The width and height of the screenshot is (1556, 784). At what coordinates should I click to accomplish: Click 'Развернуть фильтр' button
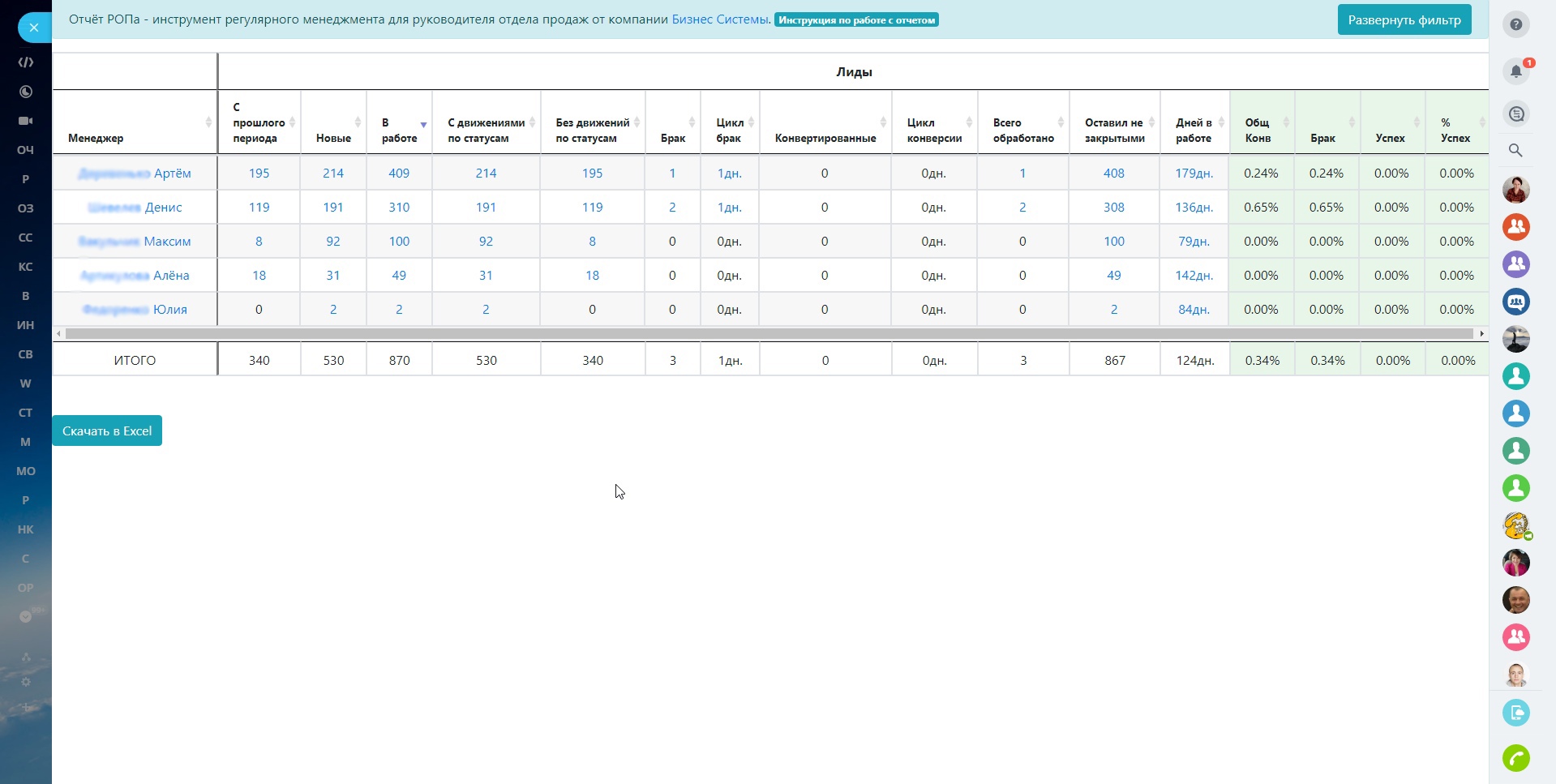1404,20
